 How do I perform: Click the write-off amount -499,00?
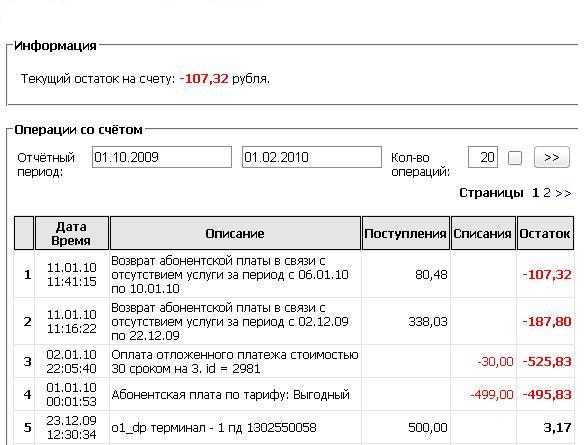pos(492,394)
